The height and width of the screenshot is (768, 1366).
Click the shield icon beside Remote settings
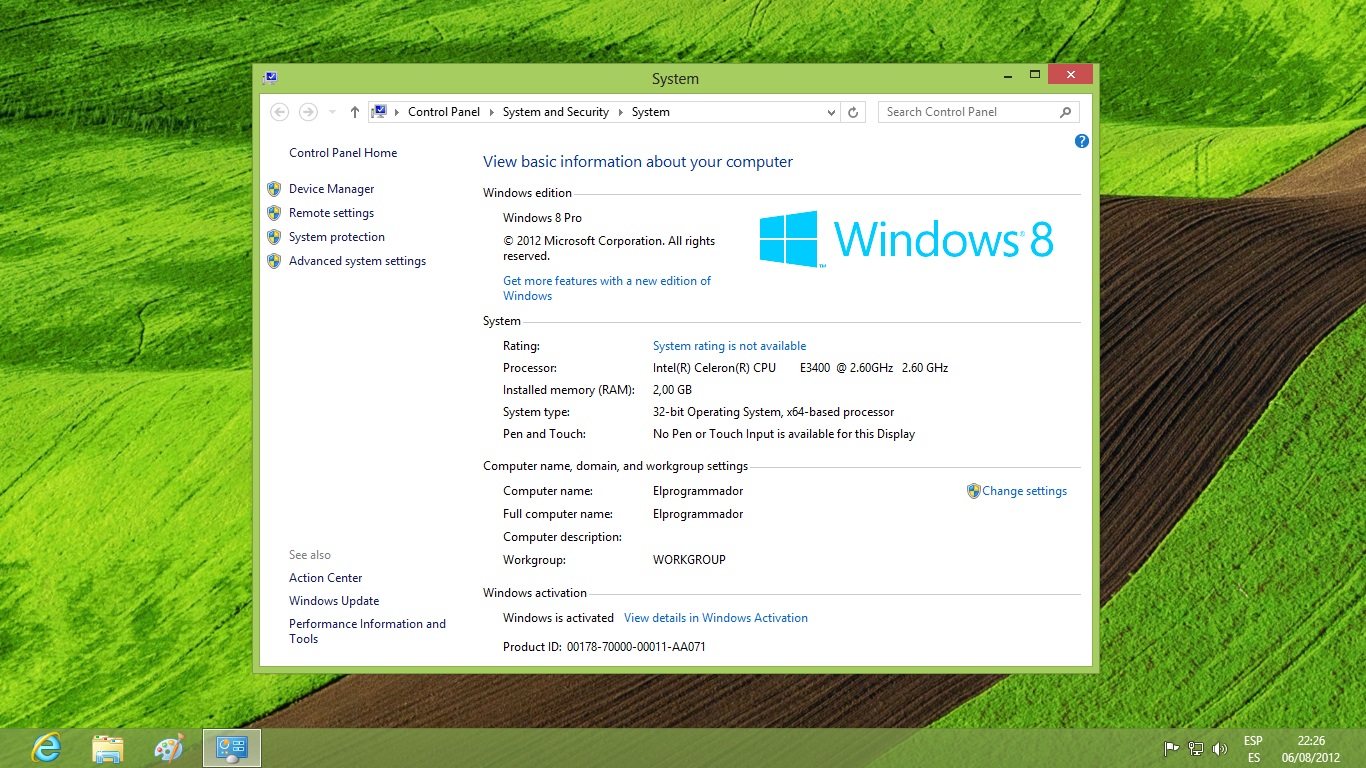[x=274, y=212]
